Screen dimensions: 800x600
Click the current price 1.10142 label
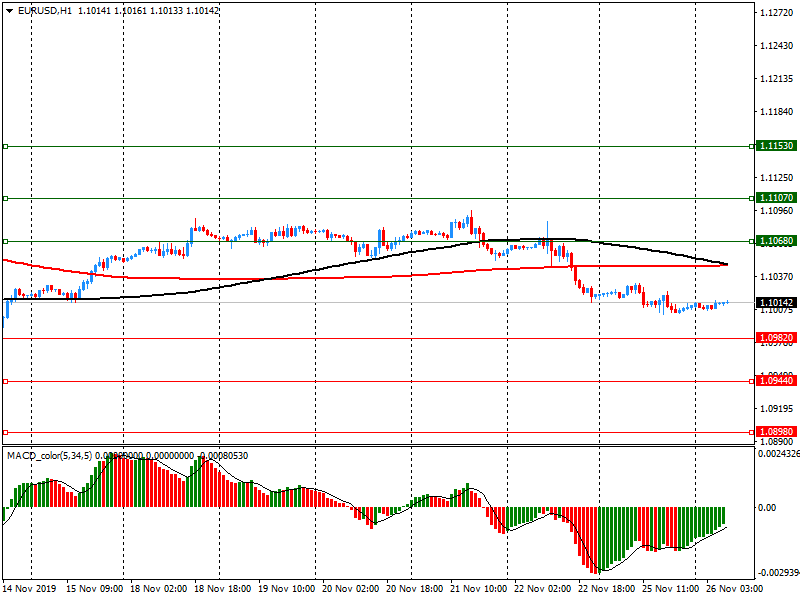[776, 303]
